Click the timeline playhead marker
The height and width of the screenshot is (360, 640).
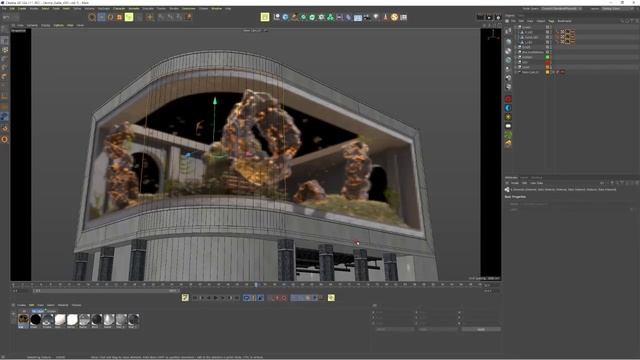click(x=256, y=285)
